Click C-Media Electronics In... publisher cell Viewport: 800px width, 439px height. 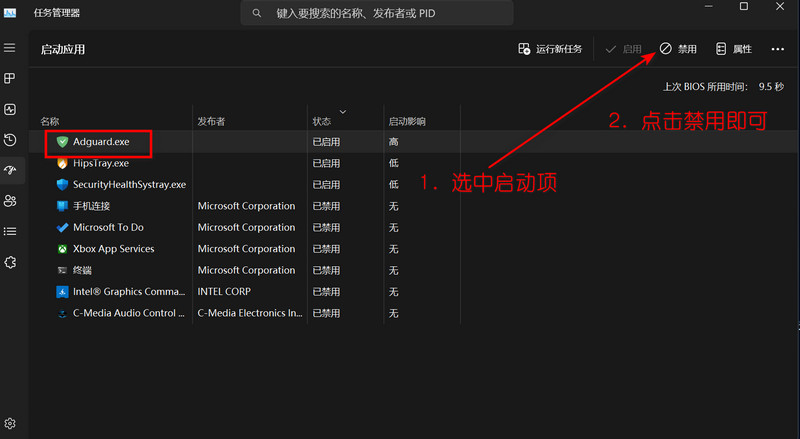tap(250, 313)
